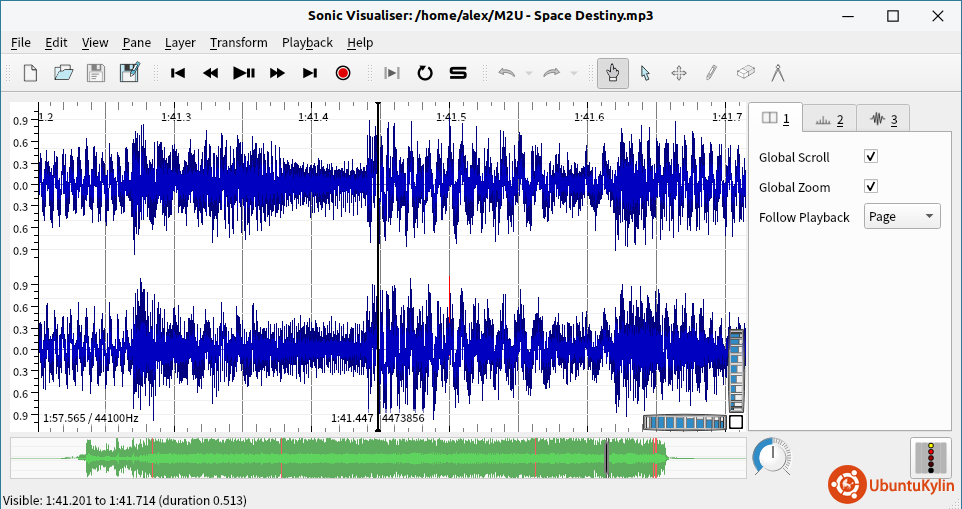Expand the Undo history dropdown arrow
Image resolution: width=962 pixels, height=509 pixels.
pyautogui.click(x=529, y=73)
